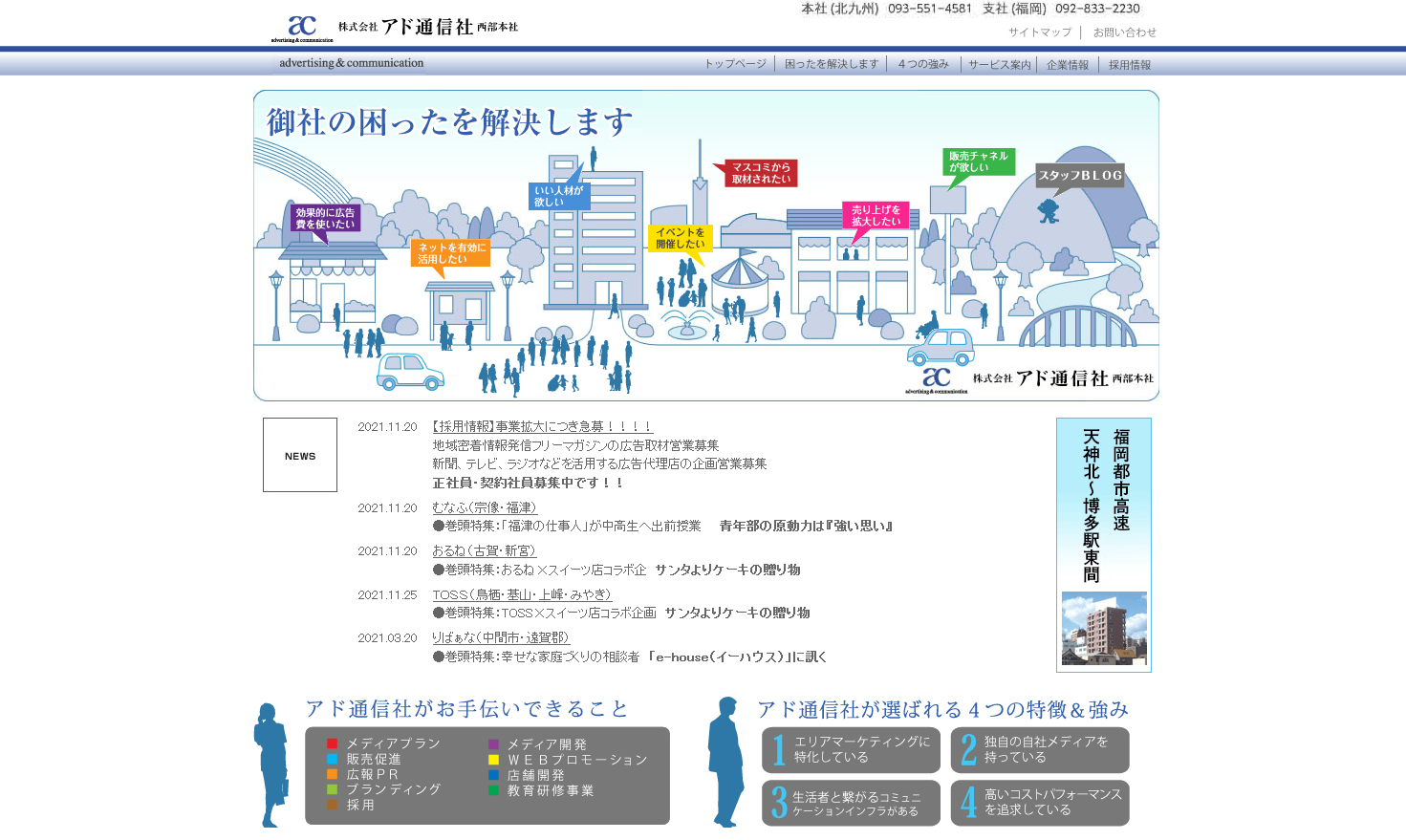The width and height of the screenshot is (1406, 840).
Task: Open りぼぁな(中間市・遠賀郡) news link
Action: tap(501, 637)
